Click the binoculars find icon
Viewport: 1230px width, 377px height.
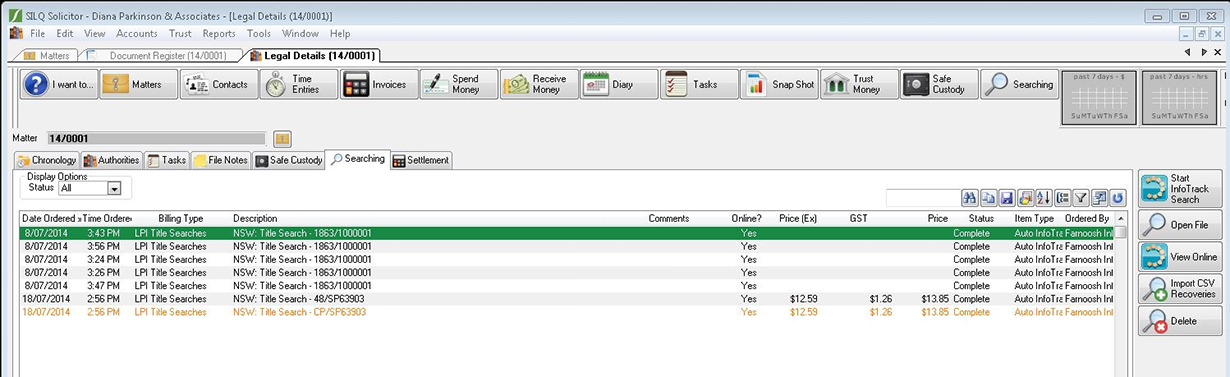coord(969,198)
